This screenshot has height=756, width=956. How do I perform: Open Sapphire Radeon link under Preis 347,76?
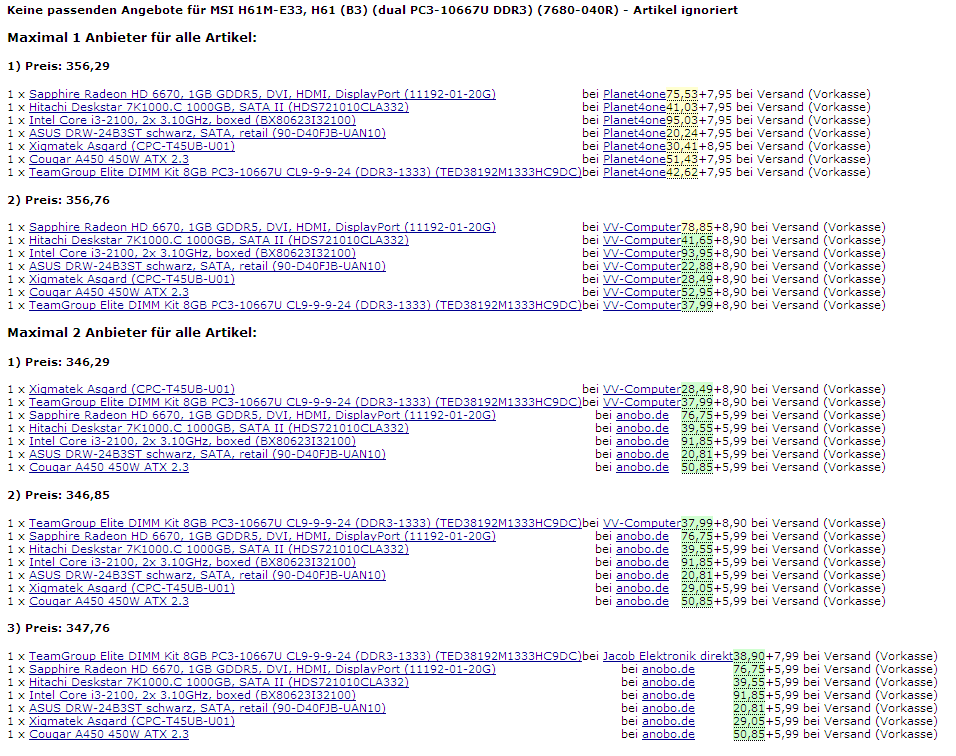tap(262, 669)
